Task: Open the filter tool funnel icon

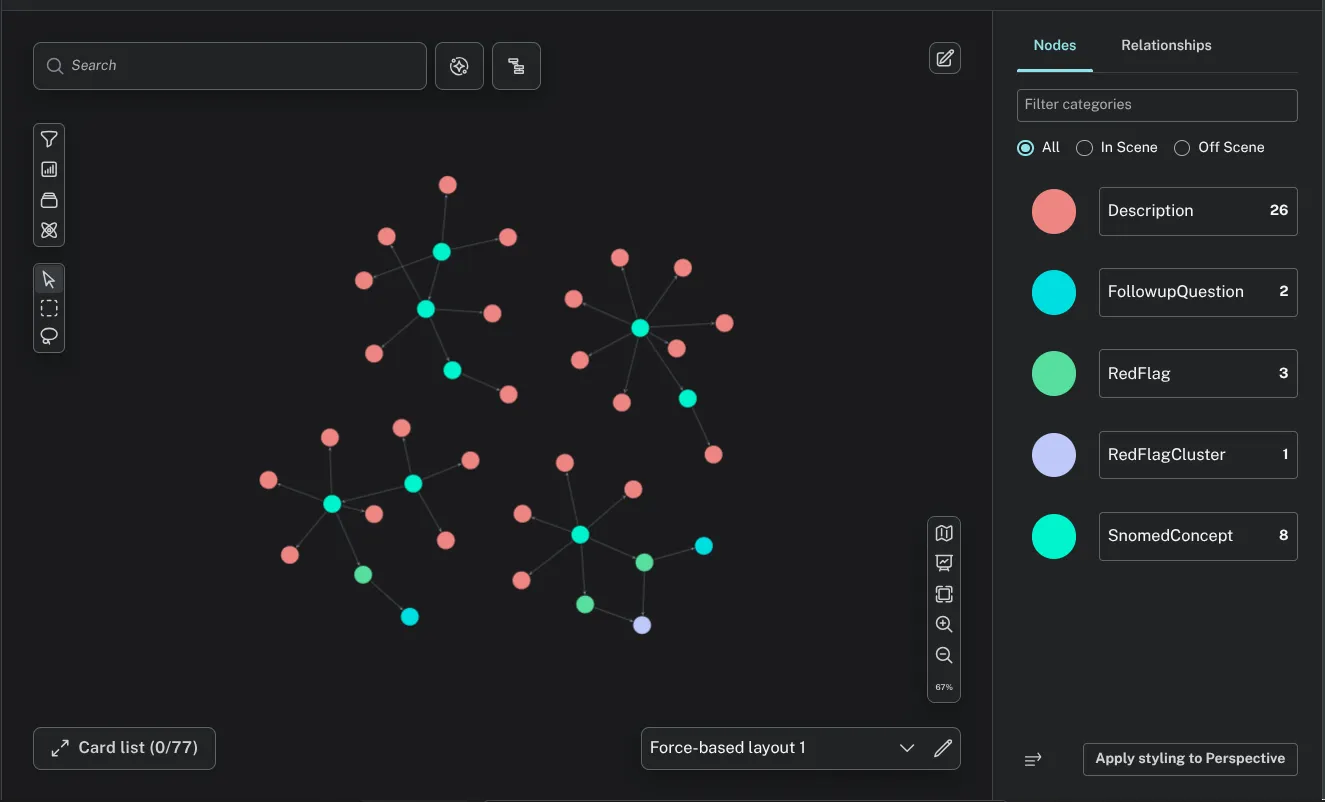Action: 49,139
